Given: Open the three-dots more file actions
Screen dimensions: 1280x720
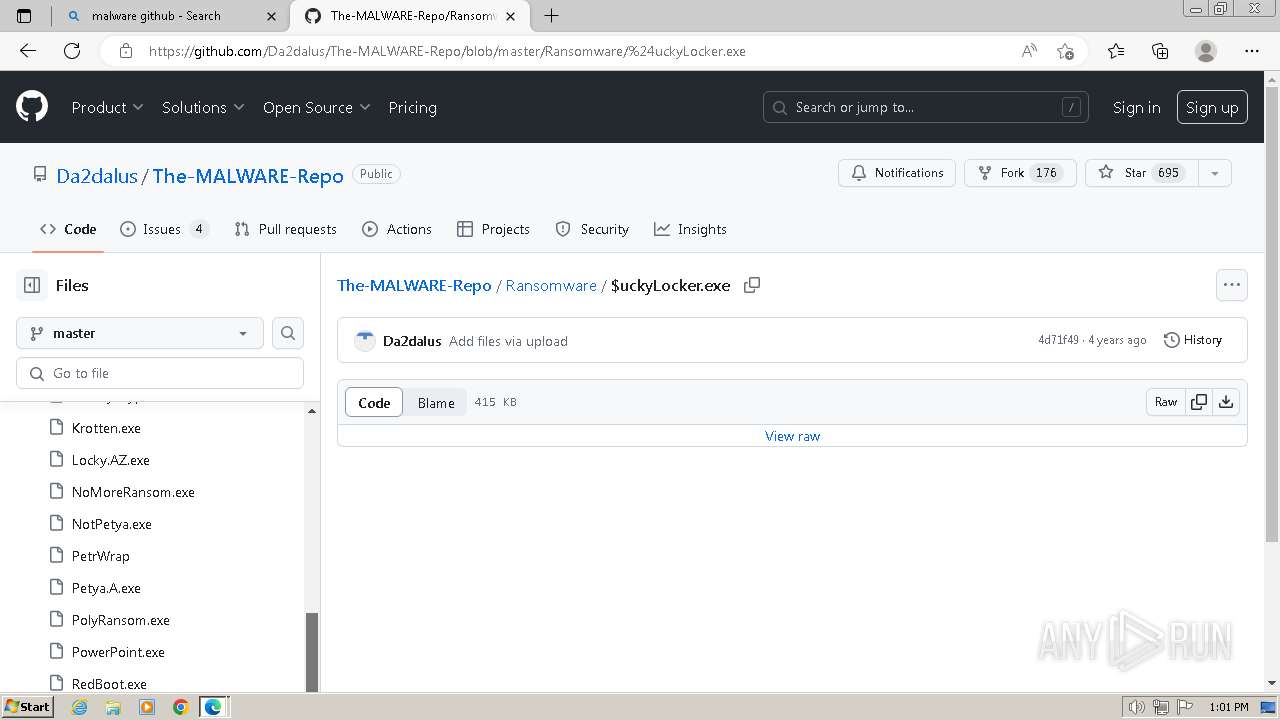Looking at the screenshot, I should [x=1232, y=285].
